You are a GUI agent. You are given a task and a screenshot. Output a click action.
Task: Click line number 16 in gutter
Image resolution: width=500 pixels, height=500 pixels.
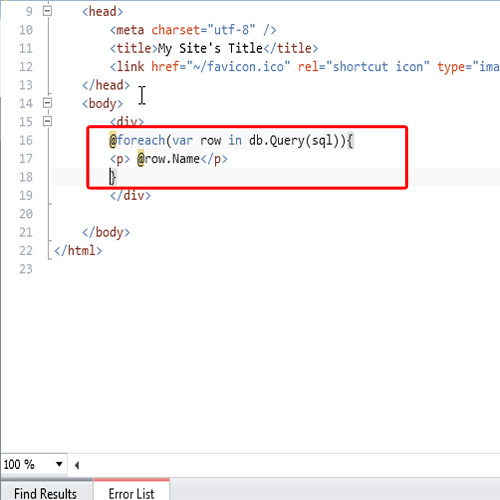pos(26,140)
